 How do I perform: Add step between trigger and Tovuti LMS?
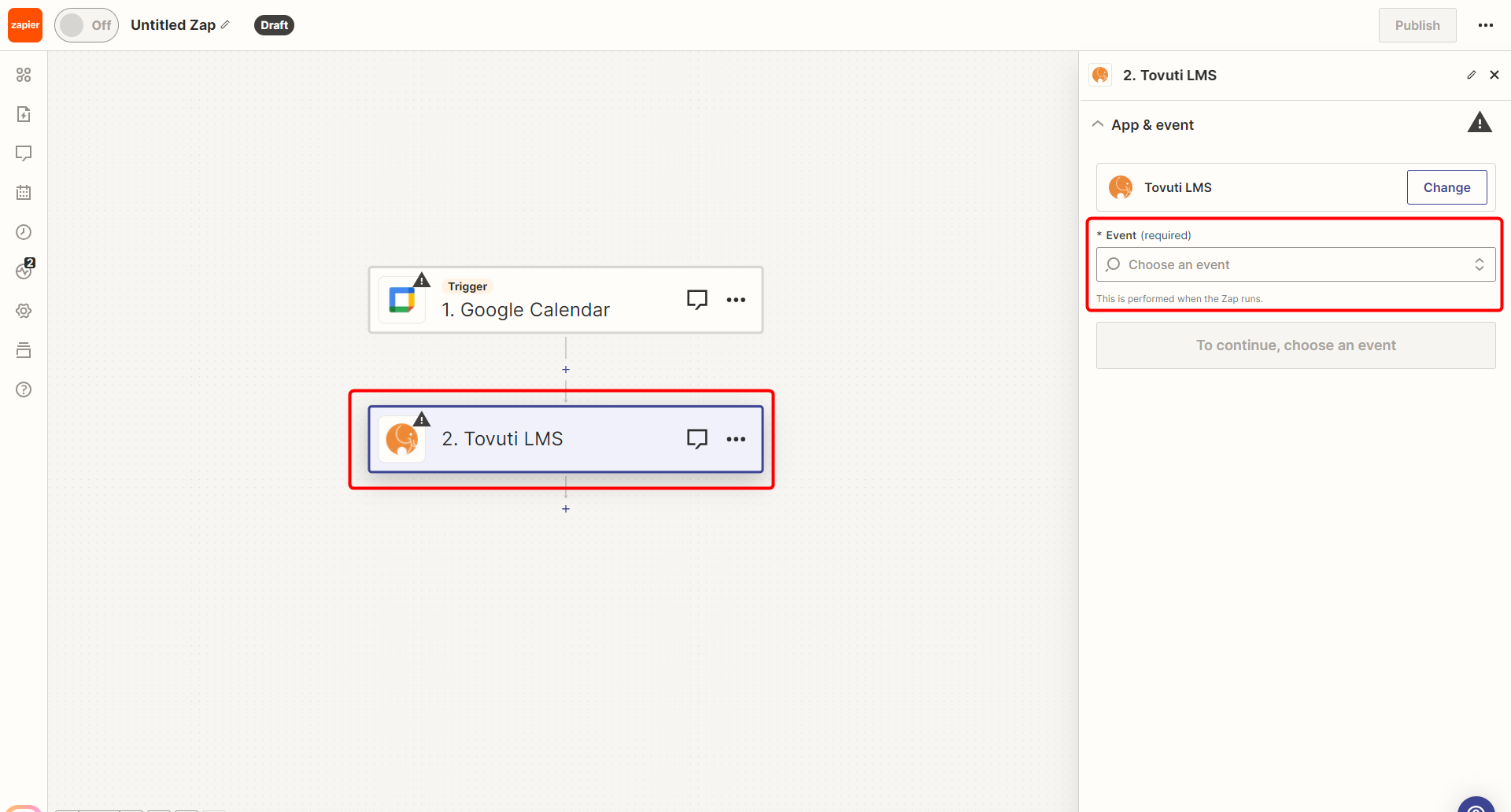click(566, 370)
